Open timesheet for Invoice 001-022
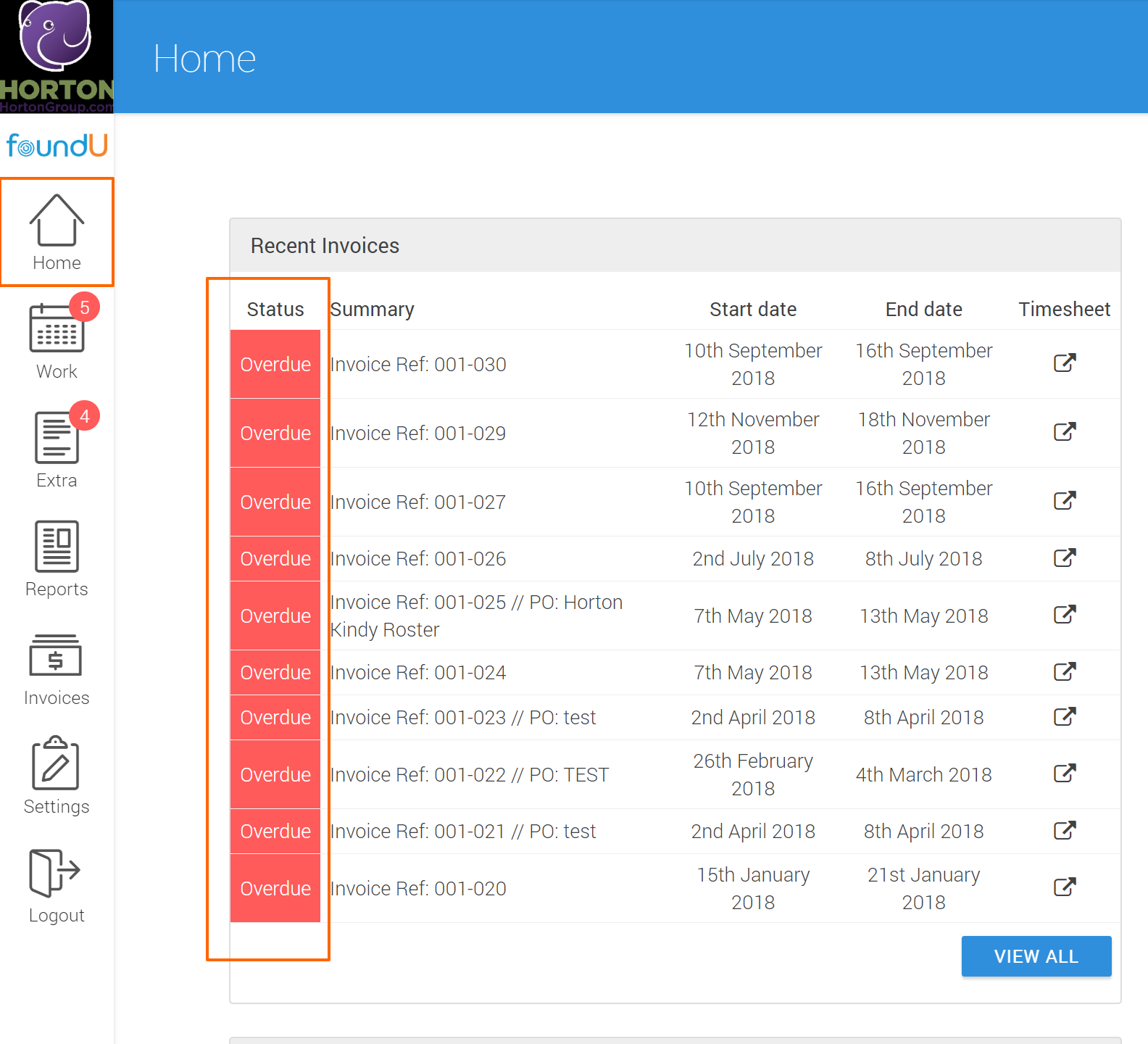The height and width of the screenshot is (1044, 1148). (x=1064, y=774)
